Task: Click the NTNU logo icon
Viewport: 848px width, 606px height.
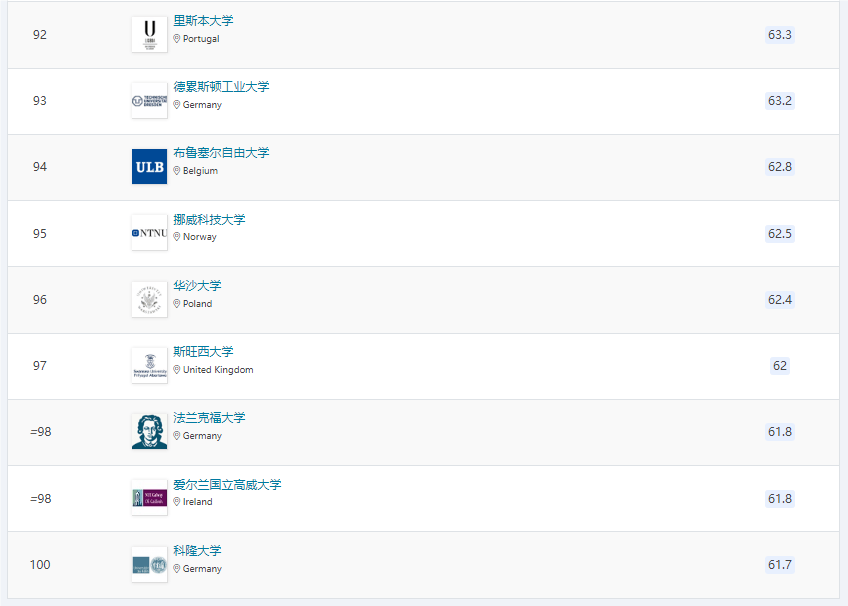Action: point(149,233)
